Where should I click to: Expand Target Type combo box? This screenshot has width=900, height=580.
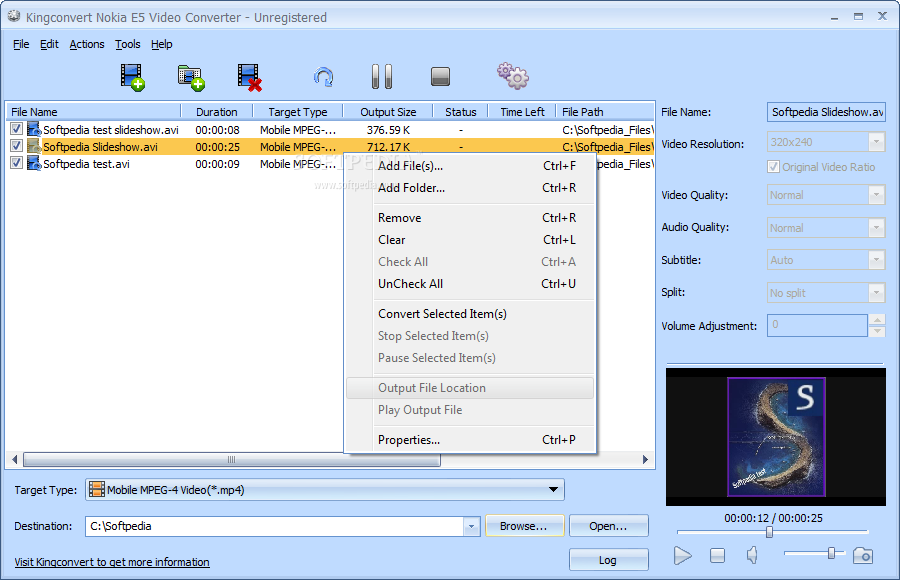[x=553, y=490]
